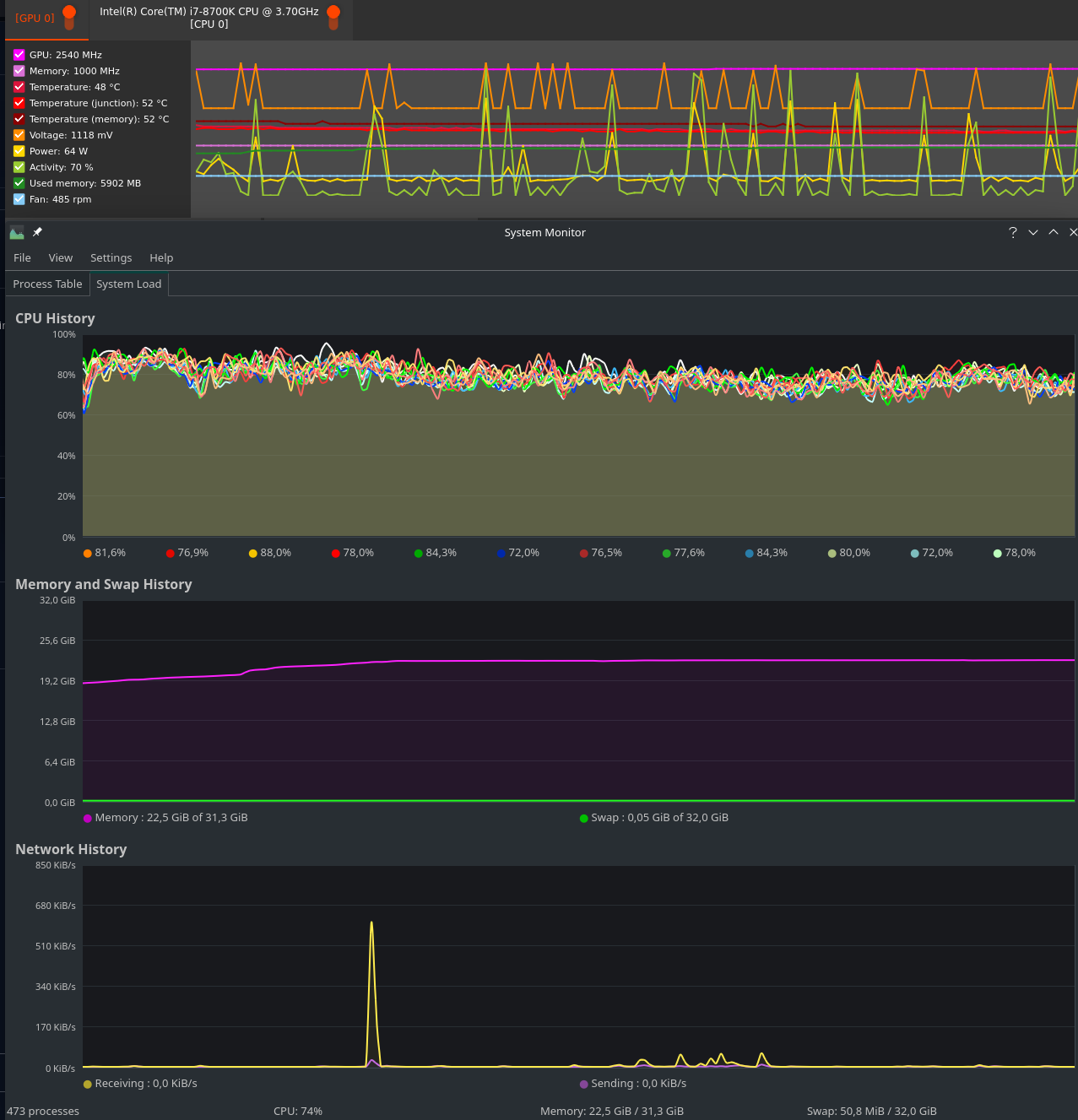The image size is (1078, 1120).
Task: Maximize System Monitor with the up chevron
Action: click(x=1054, y=232)
